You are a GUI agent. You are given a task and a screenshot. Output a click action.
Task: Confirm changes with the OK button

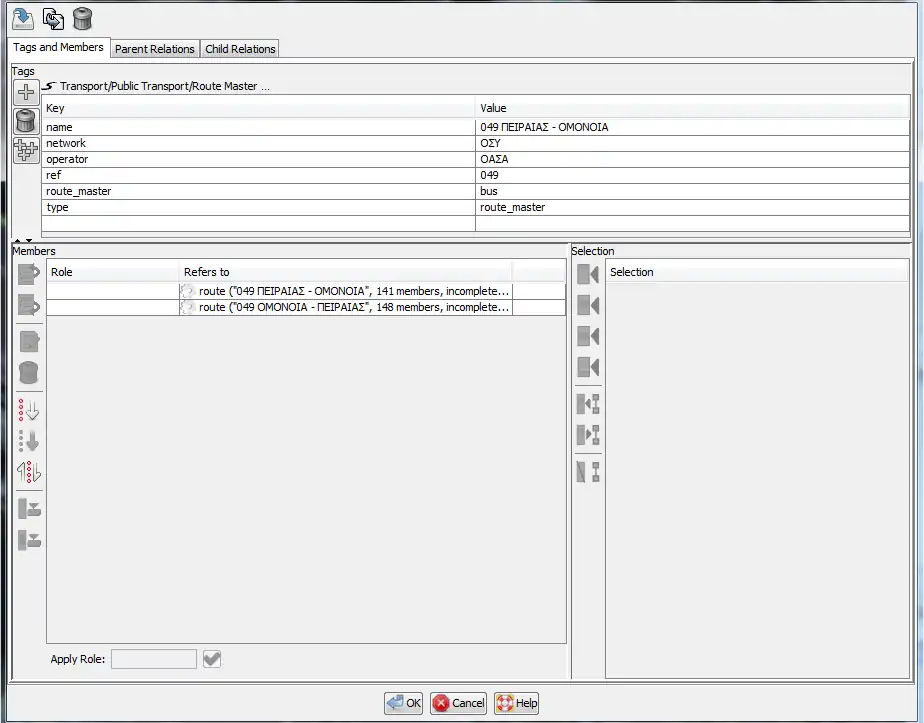coord(403,703)
